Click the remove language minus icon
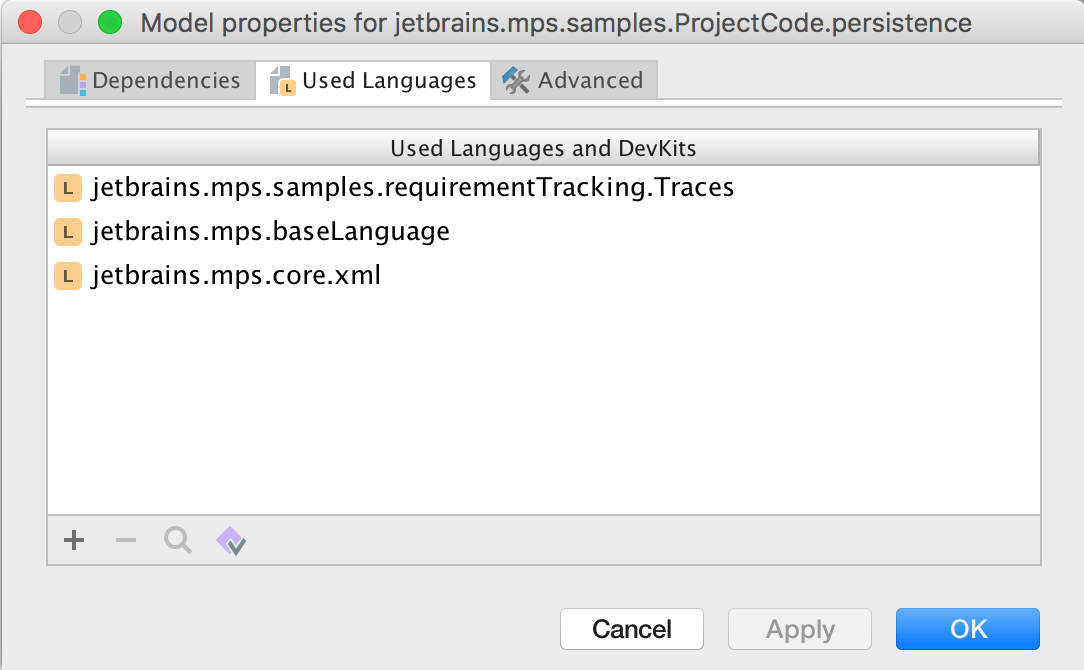Viewport: 1084px width, 670px height. 126,541
